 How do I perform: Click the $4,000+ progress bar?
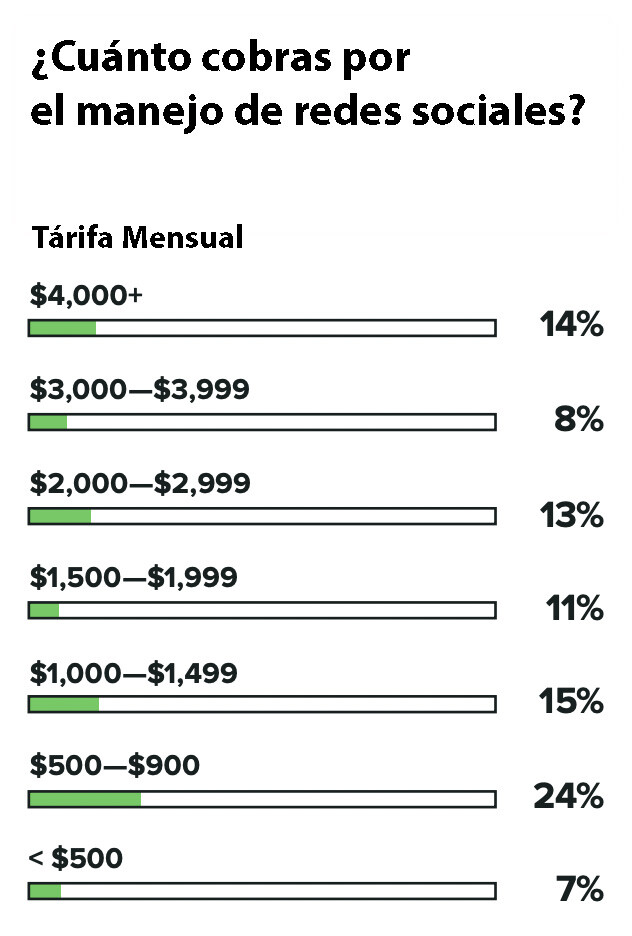click(262, 328)
